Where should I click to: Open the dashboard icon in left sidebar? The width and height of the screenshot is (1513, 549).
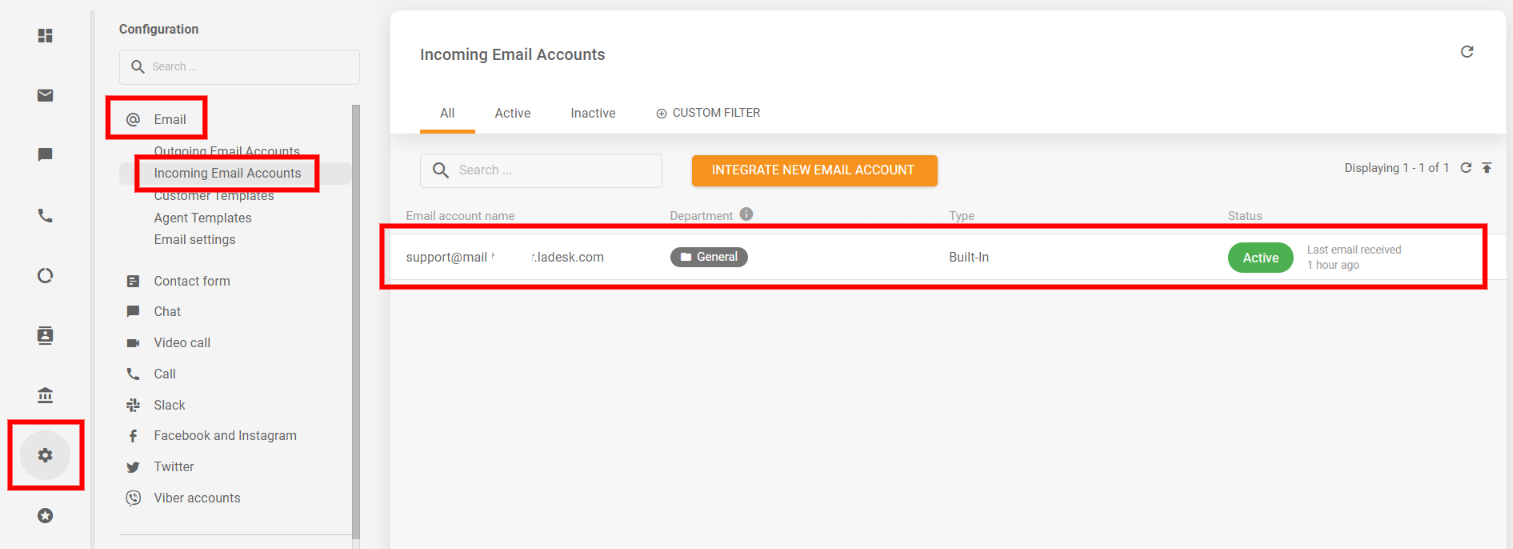point(45,36)
